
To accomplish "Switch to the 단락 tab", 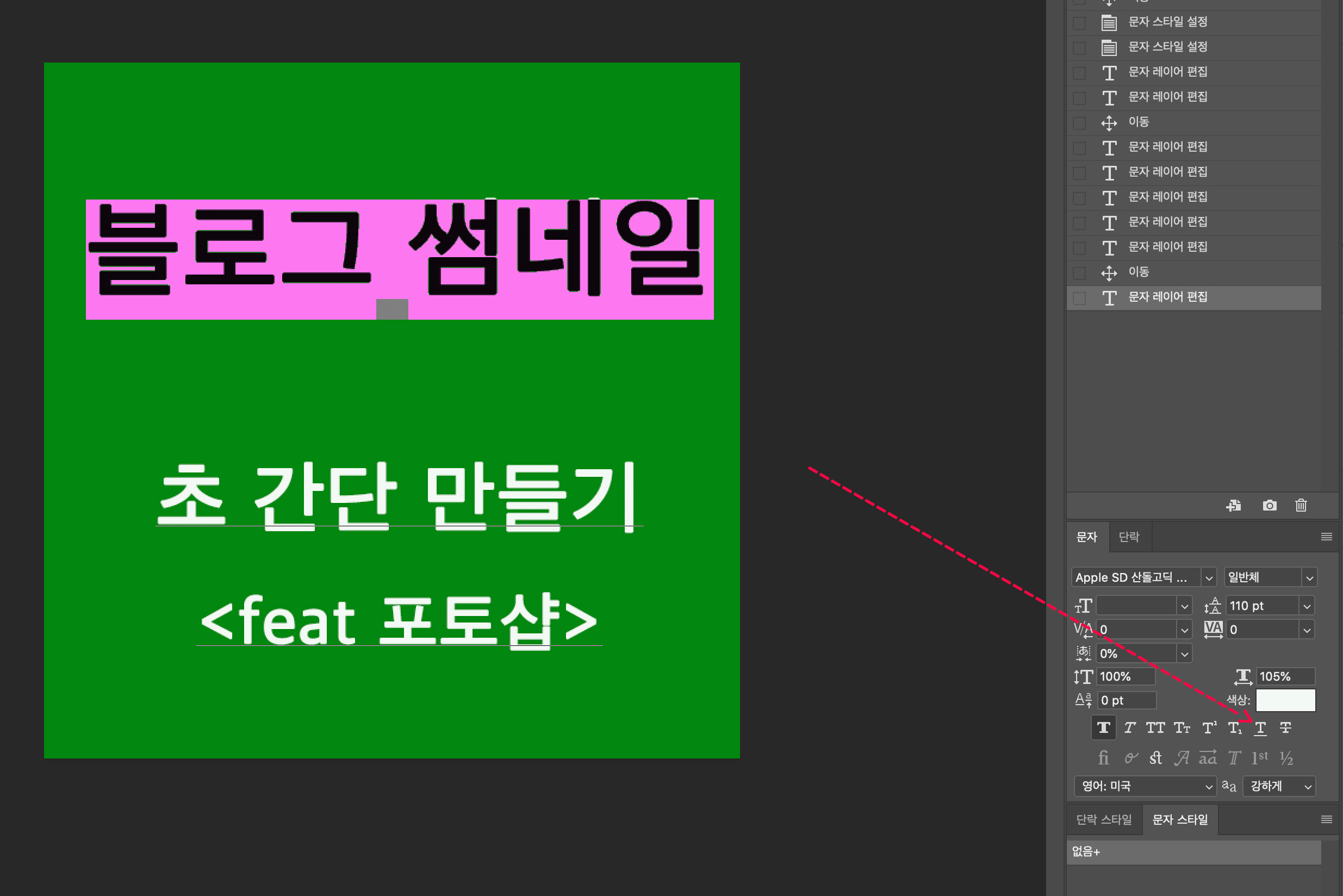I will pyautogui.click(x=1129, y=537).
